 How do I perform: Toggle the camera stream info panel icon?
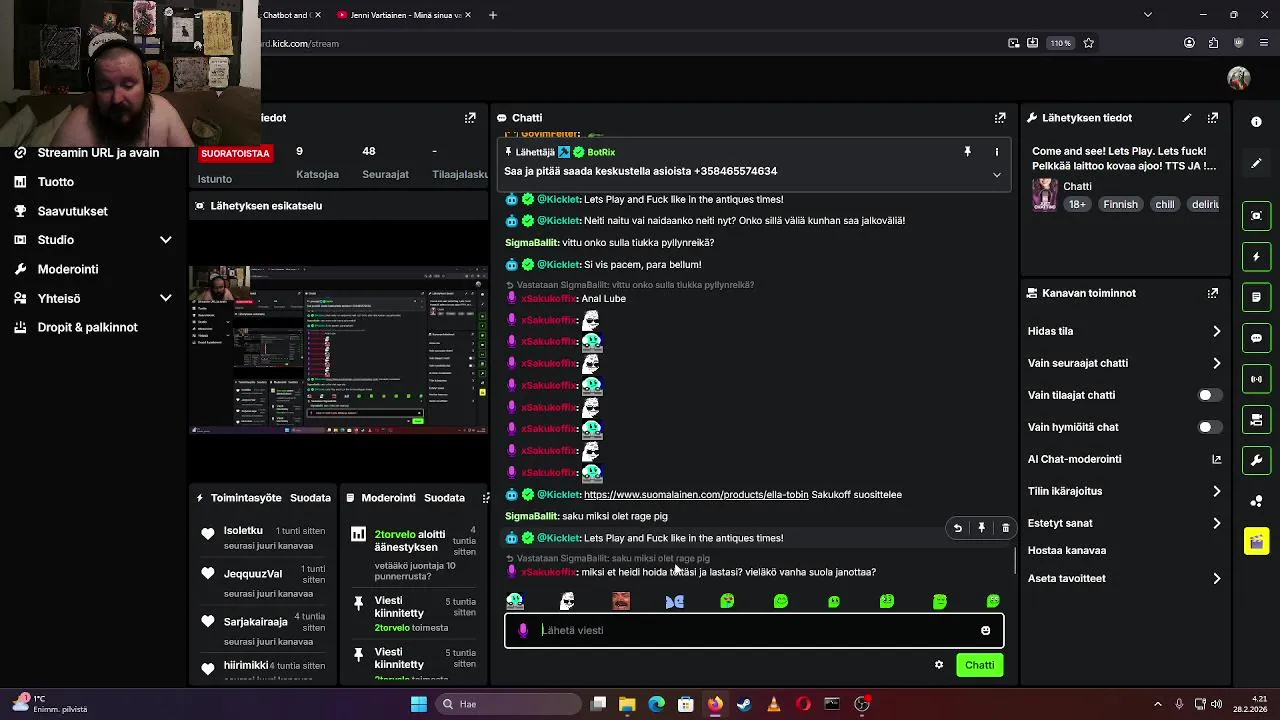1256,419
